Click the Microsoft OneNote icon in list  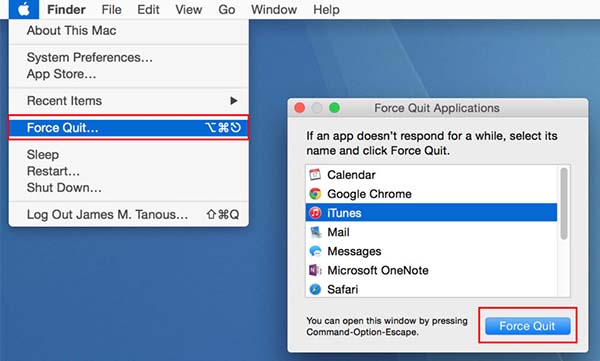tap(315, 270)
